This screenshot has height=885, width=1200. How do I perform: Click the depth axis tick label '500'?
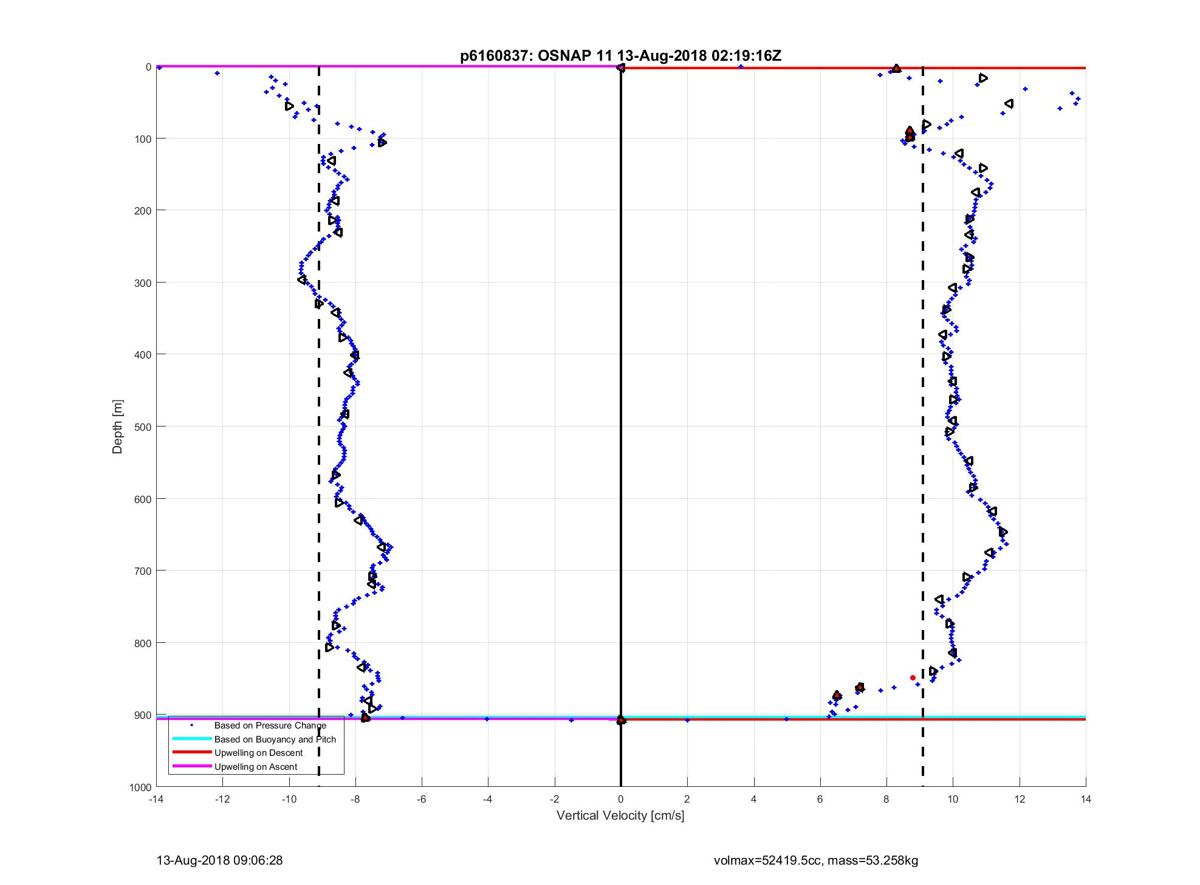pos(141,427)
